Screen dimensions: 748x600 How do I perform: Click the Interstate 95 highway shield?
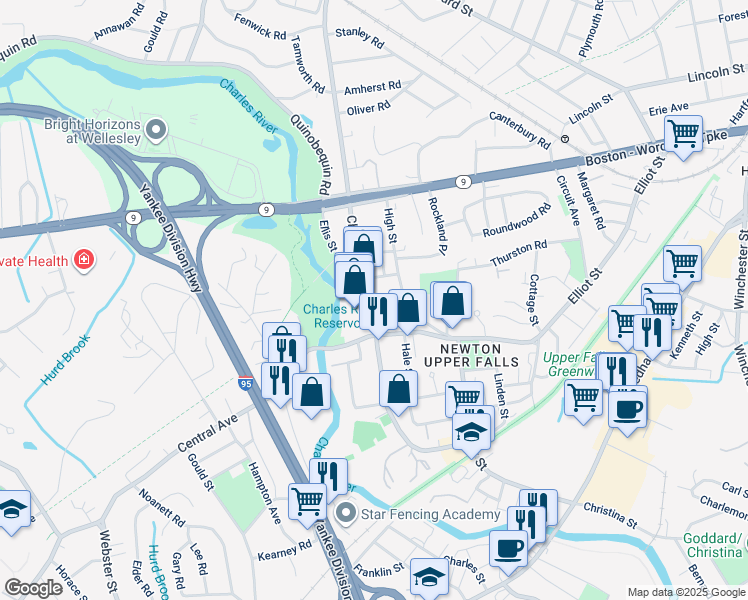[x=246, y=383]
